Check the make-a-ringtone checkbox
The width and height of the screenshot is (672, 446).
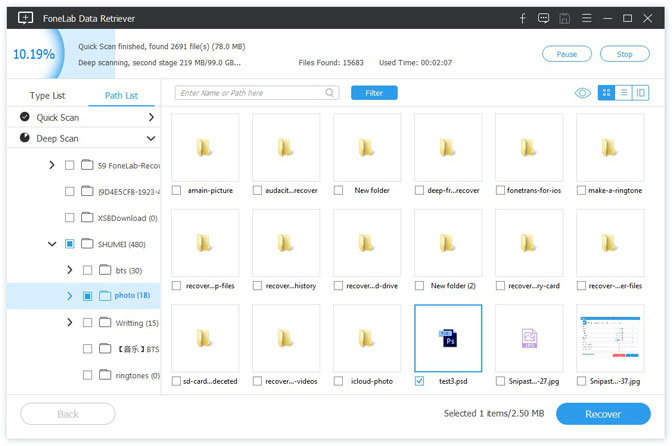(x=581, y=190)
